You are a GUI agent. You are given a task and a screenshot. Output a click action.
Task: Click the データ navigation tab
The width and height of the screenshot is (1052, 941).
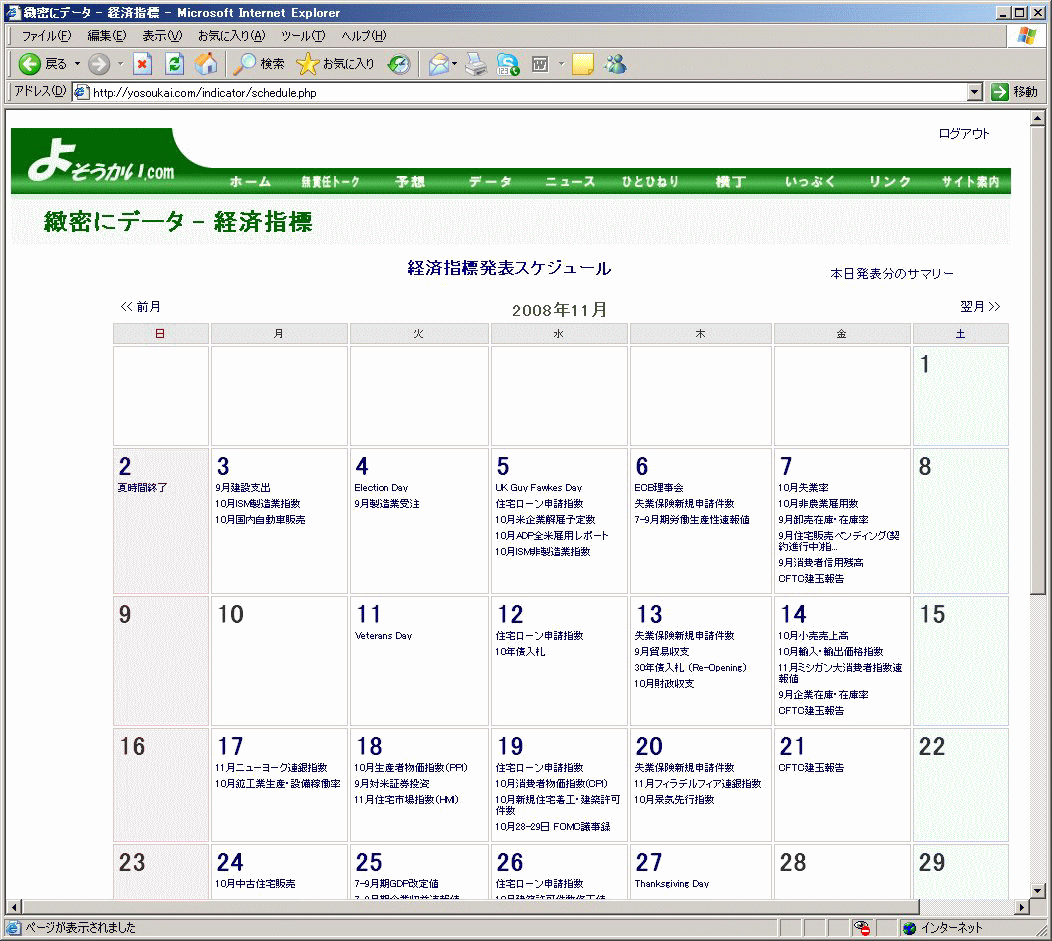[490, 182]
